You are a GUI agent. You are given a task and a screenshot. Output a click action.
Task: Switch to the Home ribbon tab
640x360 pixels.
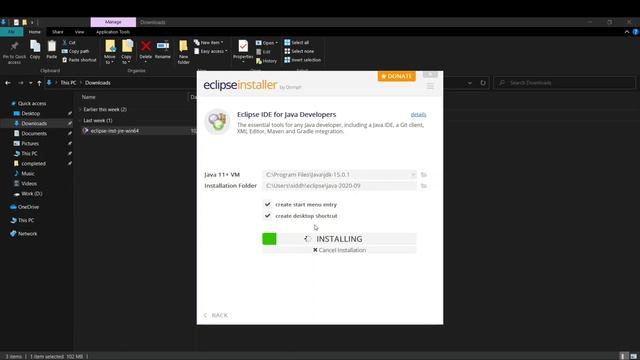35,32
